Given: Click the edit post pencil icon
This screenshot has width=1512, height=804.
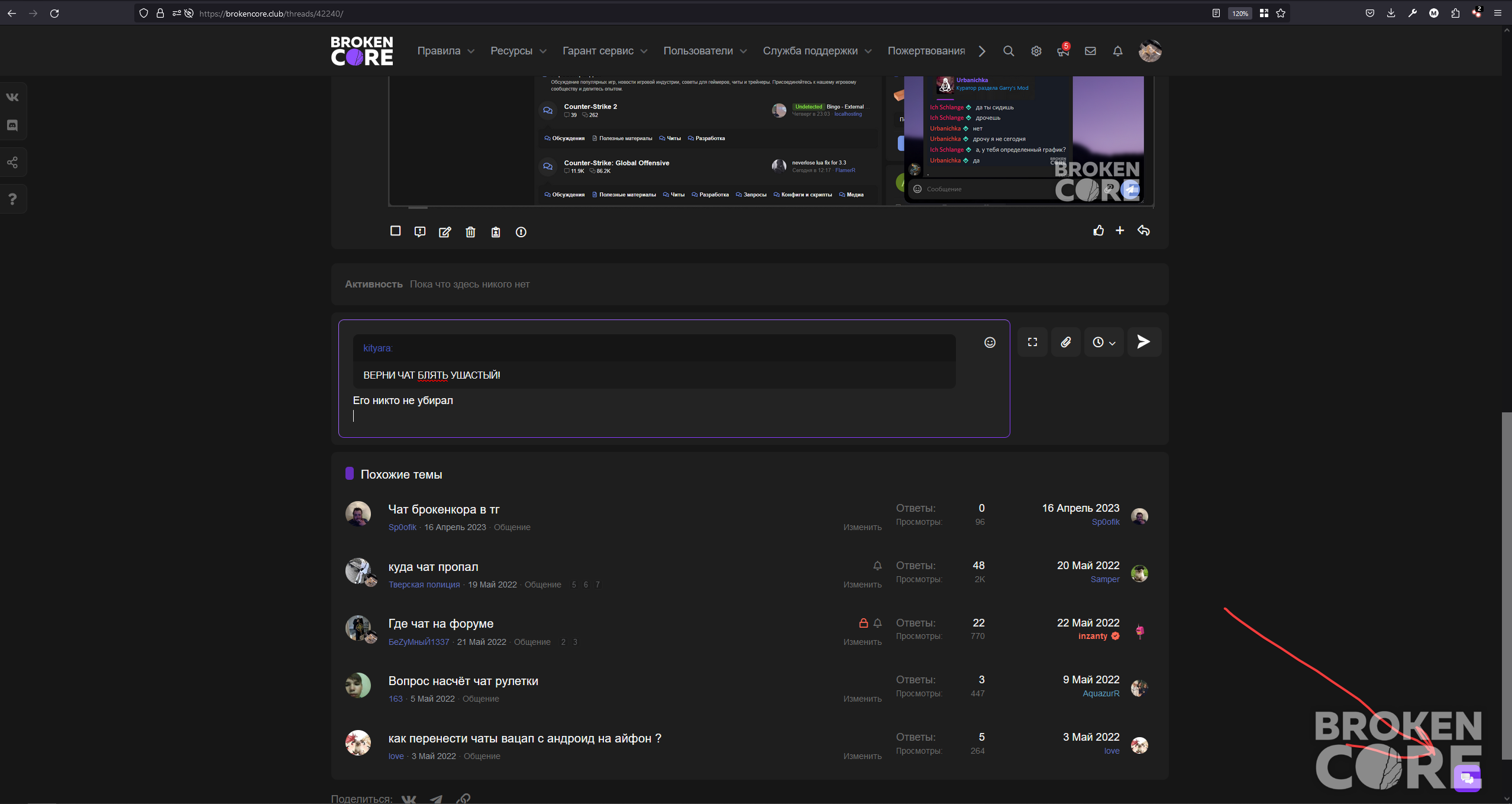Looking at the screenshot, I should click(x=445, y=232).
